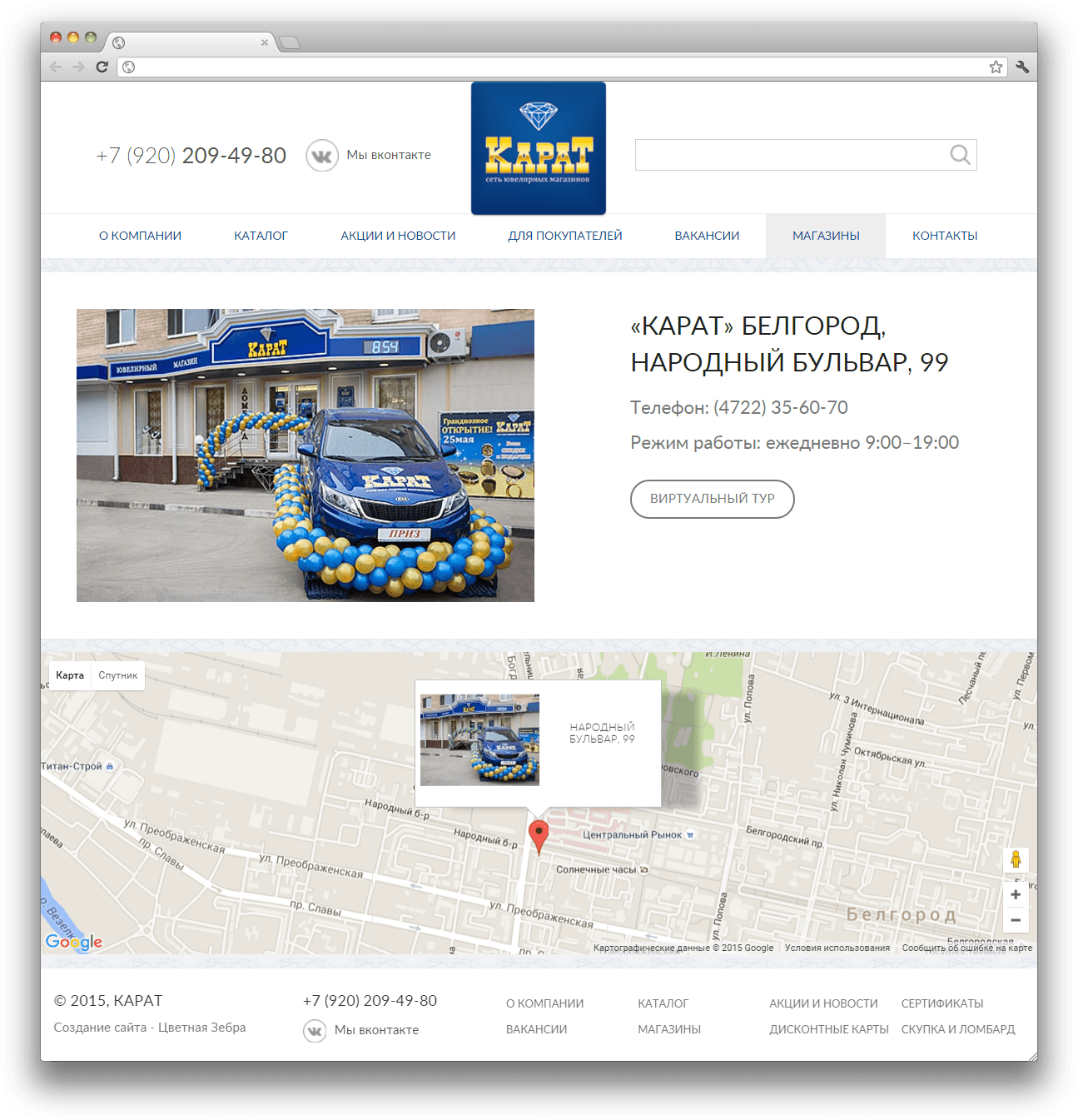Switch map to 'Спутник' view
The width and height of the screenshot is (1078, 1120).
(118, 675)
